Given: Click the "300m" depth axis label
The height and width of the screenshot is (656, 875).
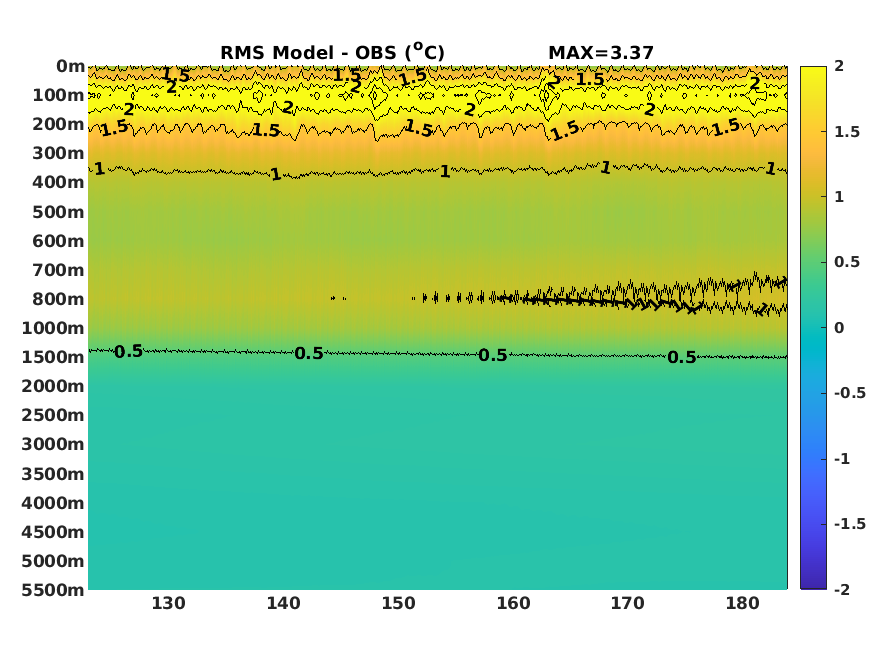Looking at the screenshot, I should [59, 153].
